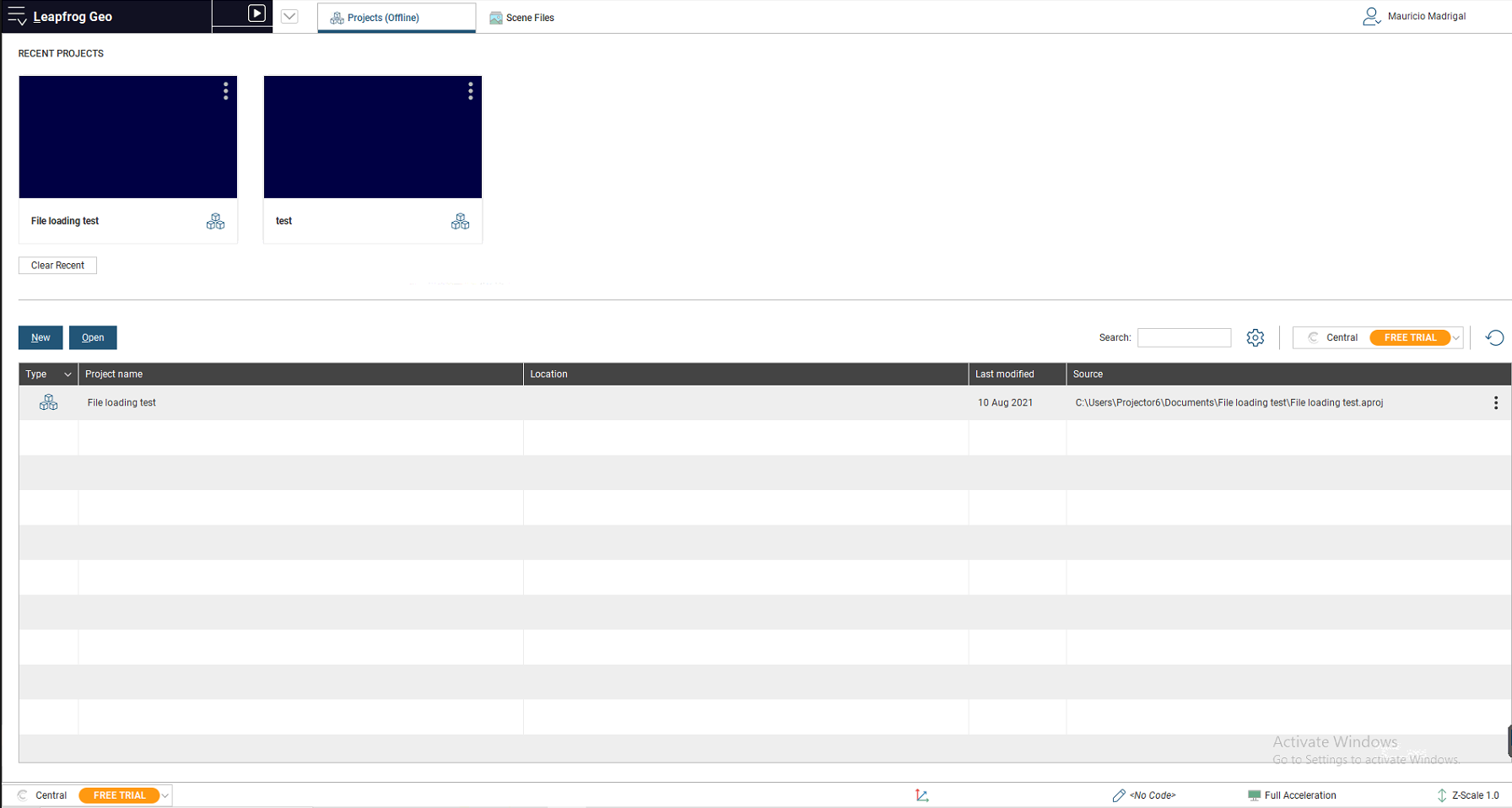This screenshot has height=808, width=1512.
Task: Expand the Type column dropdown arrow
Action: click(x=67, y=374)
